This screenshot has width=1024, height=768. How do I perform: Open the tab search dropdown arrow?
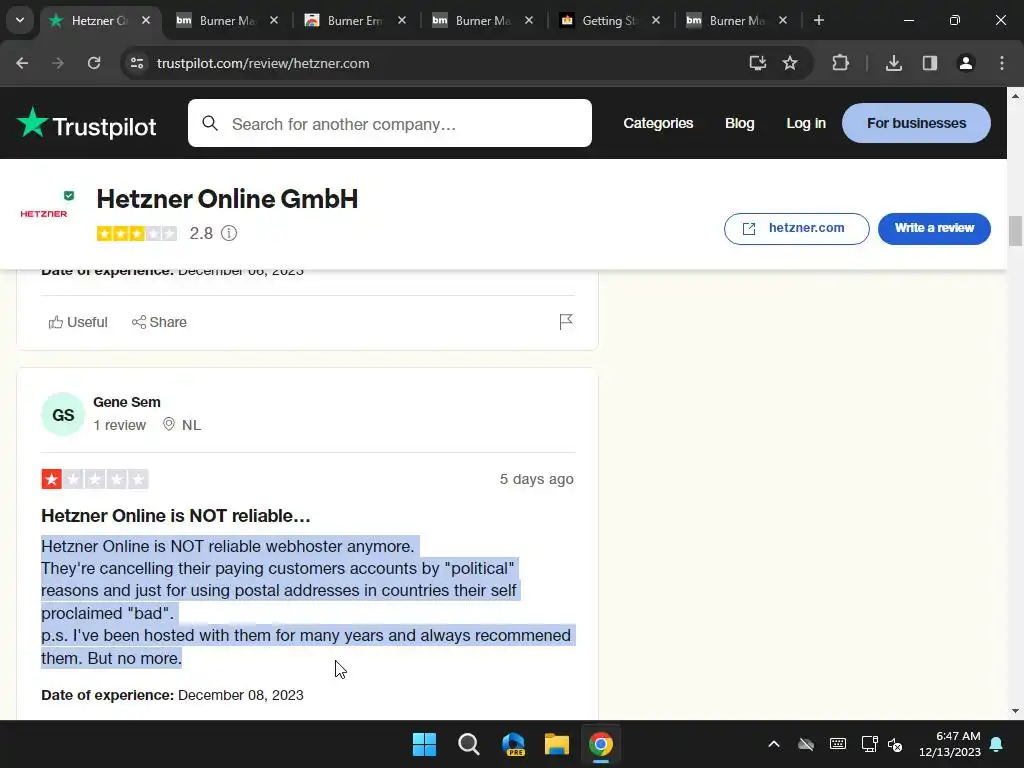pyautogui.click(x=20, y=20)
